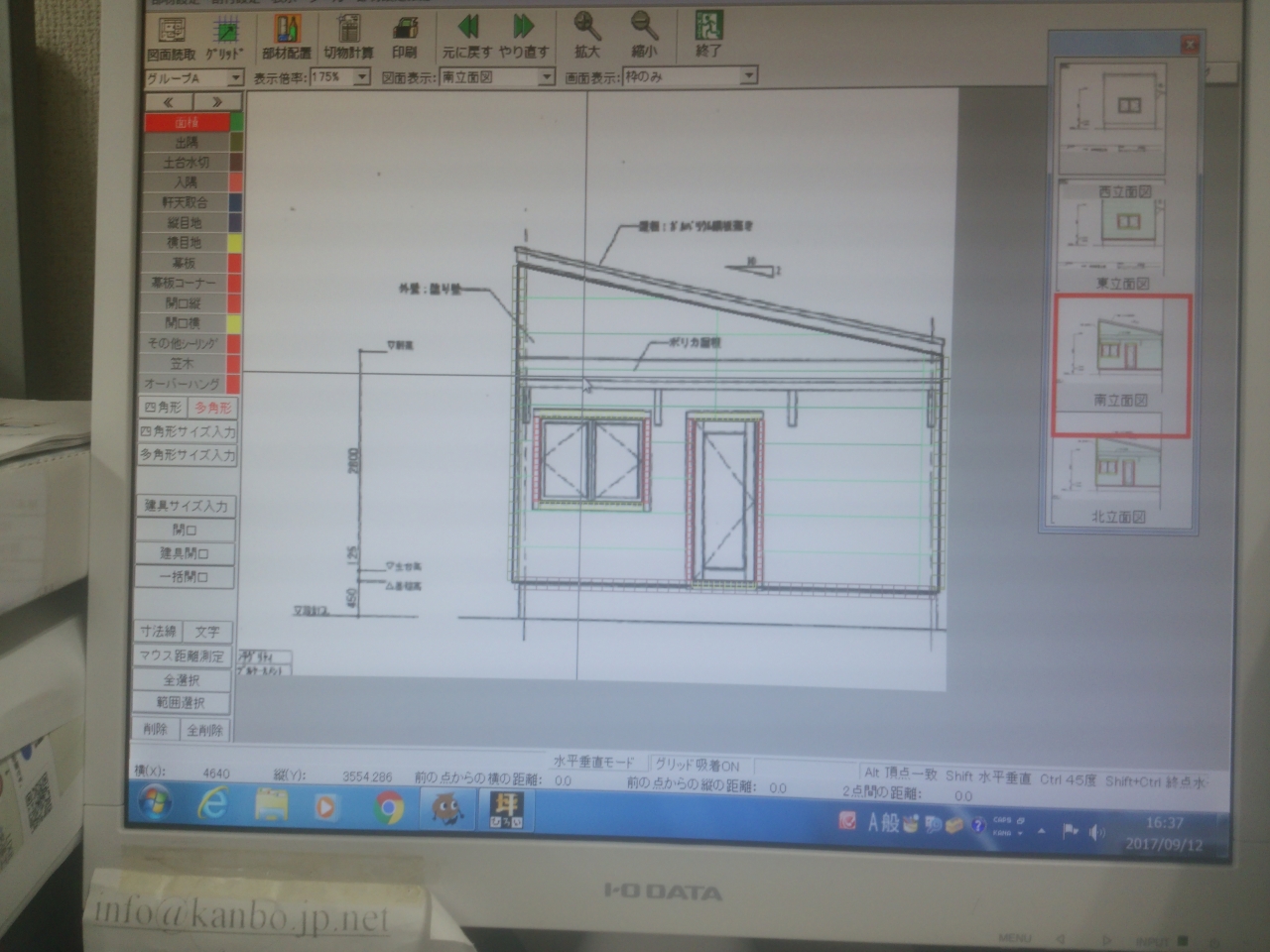Go to previous page with « button

coord(169,102)
